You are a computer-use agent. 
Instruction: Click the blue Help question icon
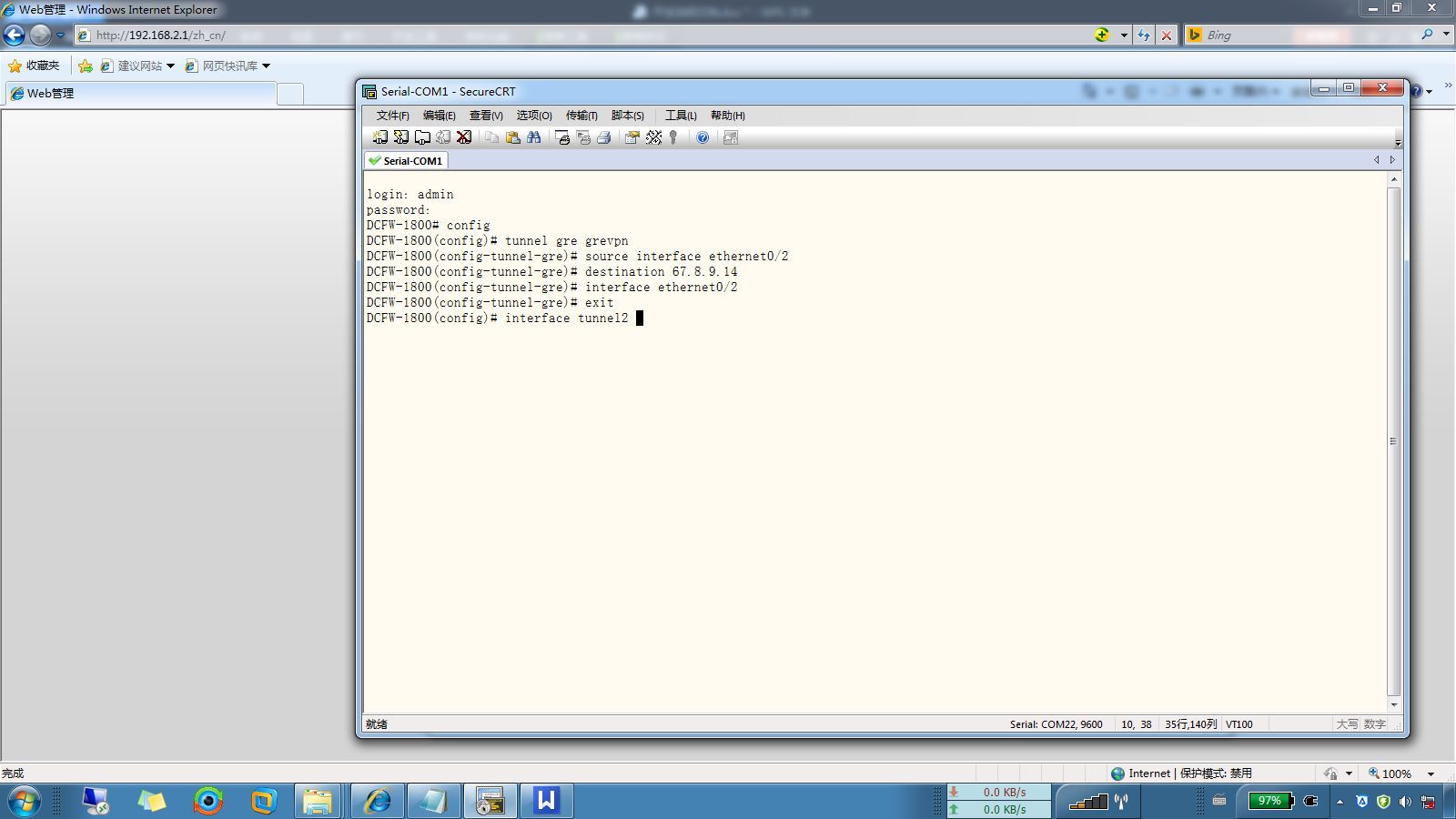click(703, 137)
